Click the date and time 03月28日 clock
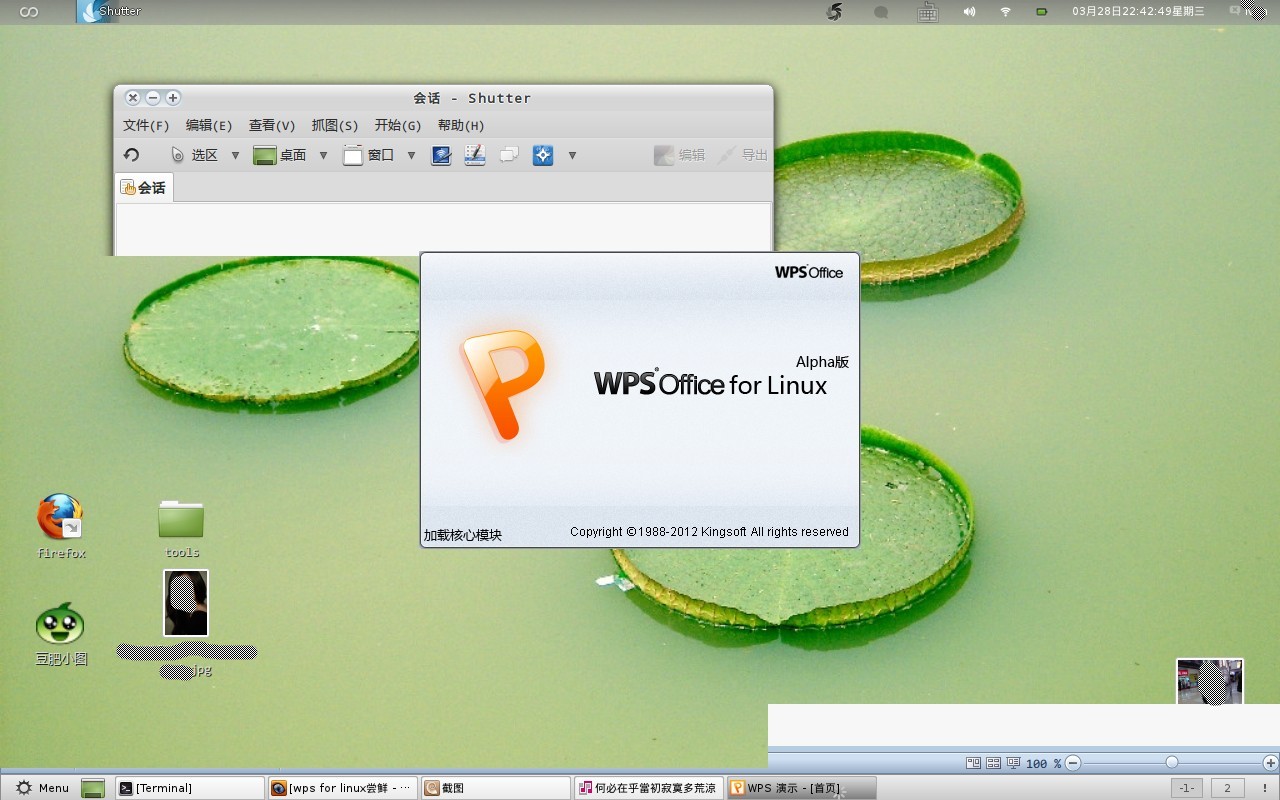The height and width of the screenshot is (800, 1280). tap(1138, 12)
